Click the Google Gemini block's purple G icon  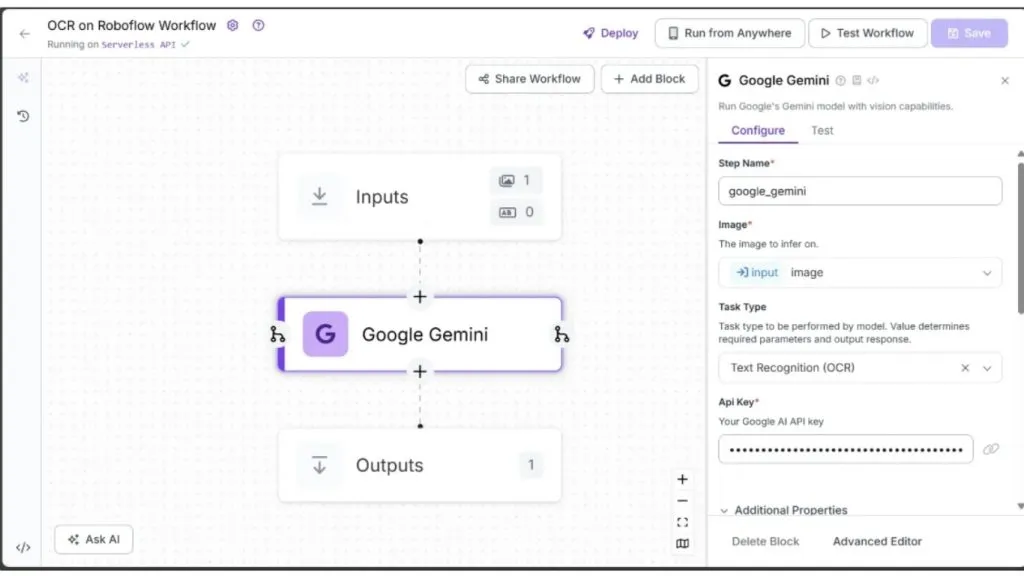(325, 334)
